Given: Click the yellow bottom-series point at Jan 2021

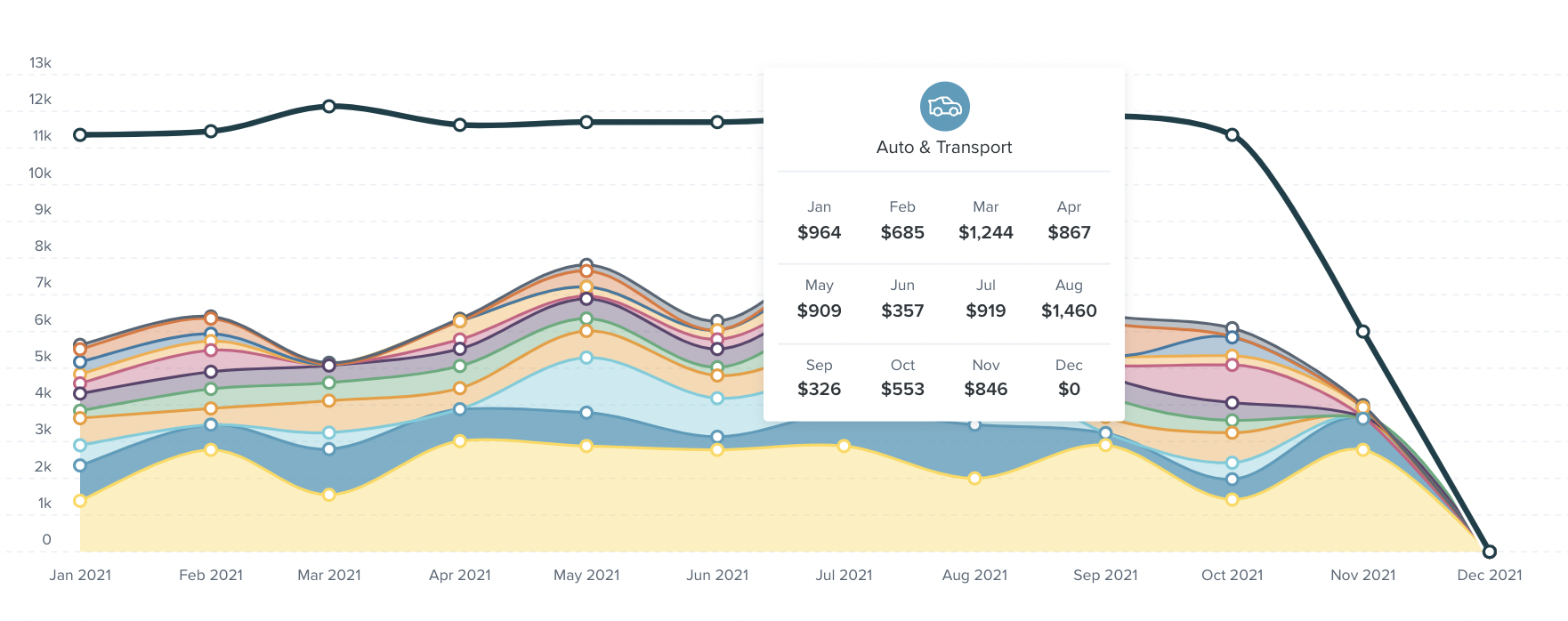Looking at the screenshot, I should point(80,501).
